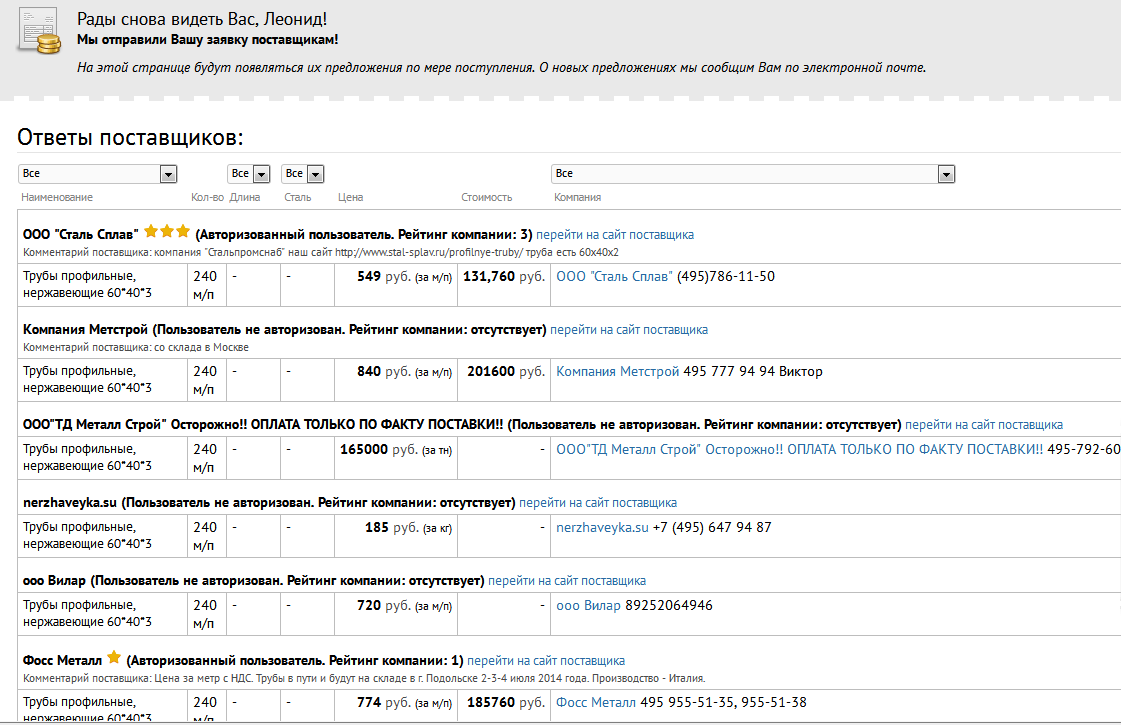
Task: Click the Компания column header
Action: pos(578,197)
